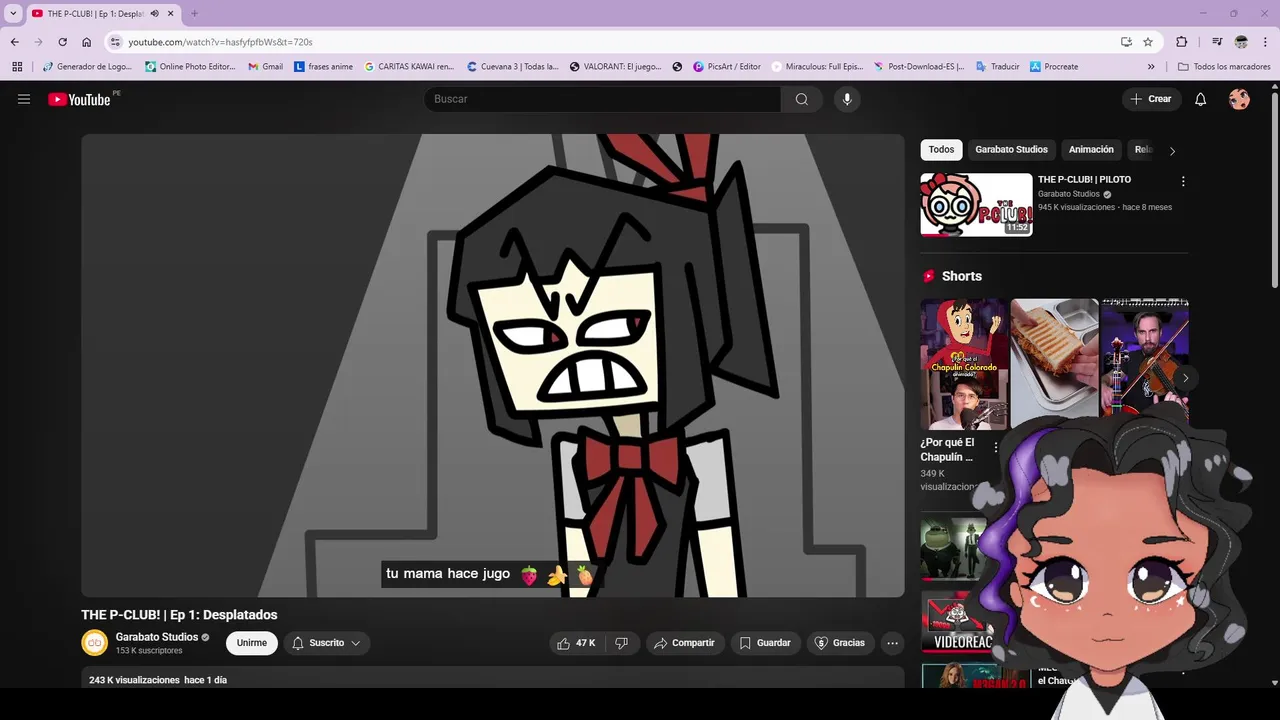Viewport: 1280px width, 720px height.
Task: Click the Chrome profile avatar
Action: (1241, 42)
